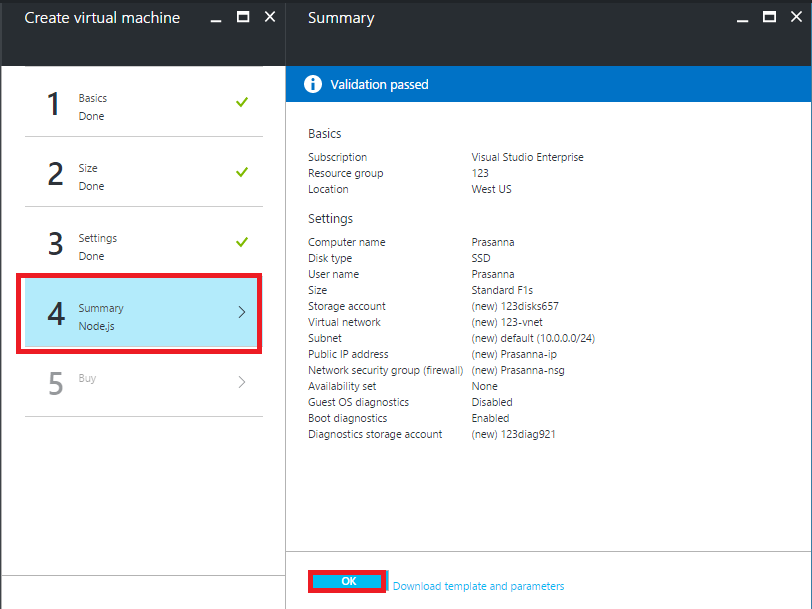Click the green checkmark beside Basics step
Screen dimensions: 812x609
242,102
